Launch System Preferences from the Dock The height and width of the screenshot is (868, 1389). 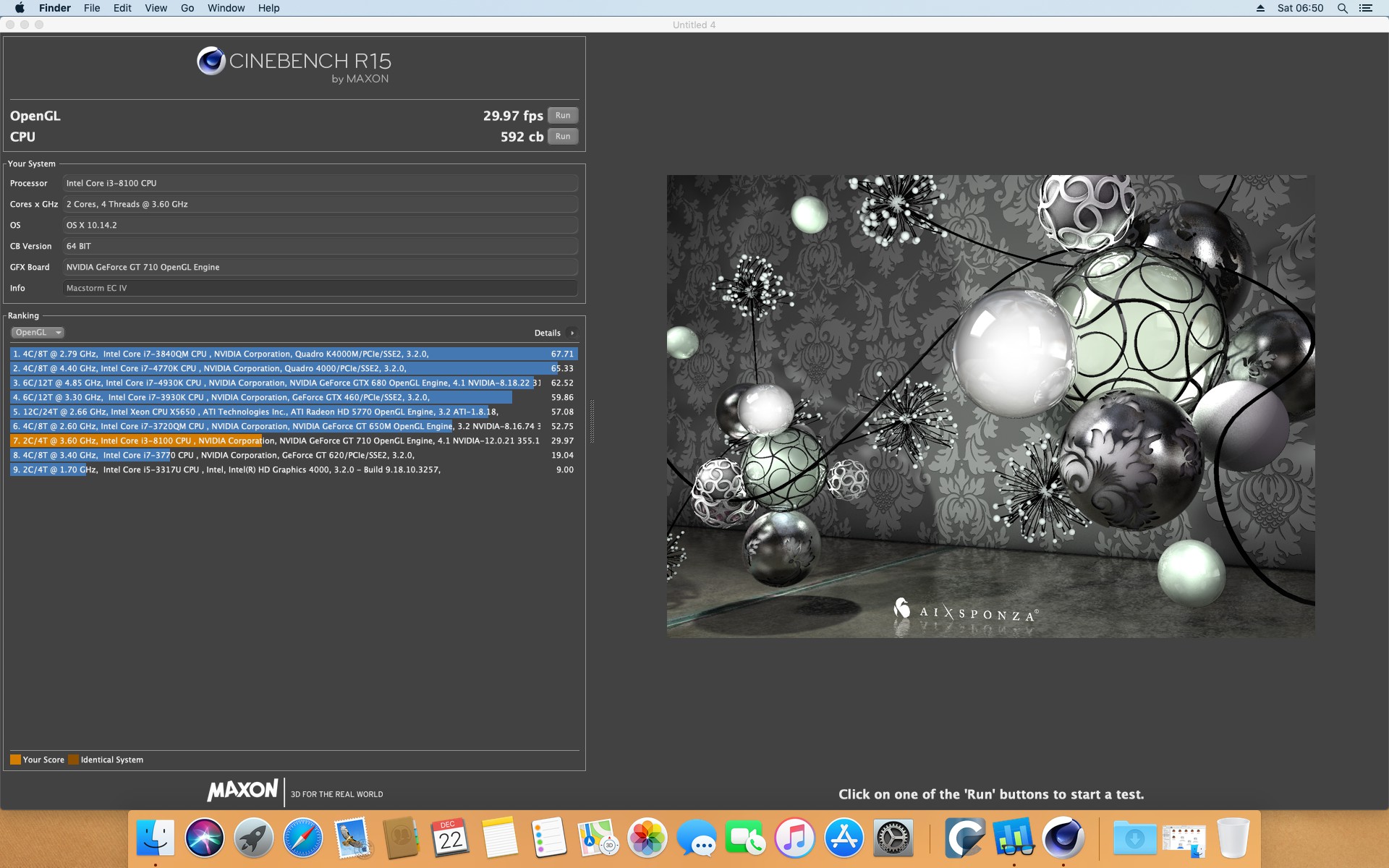pos(893,838)
